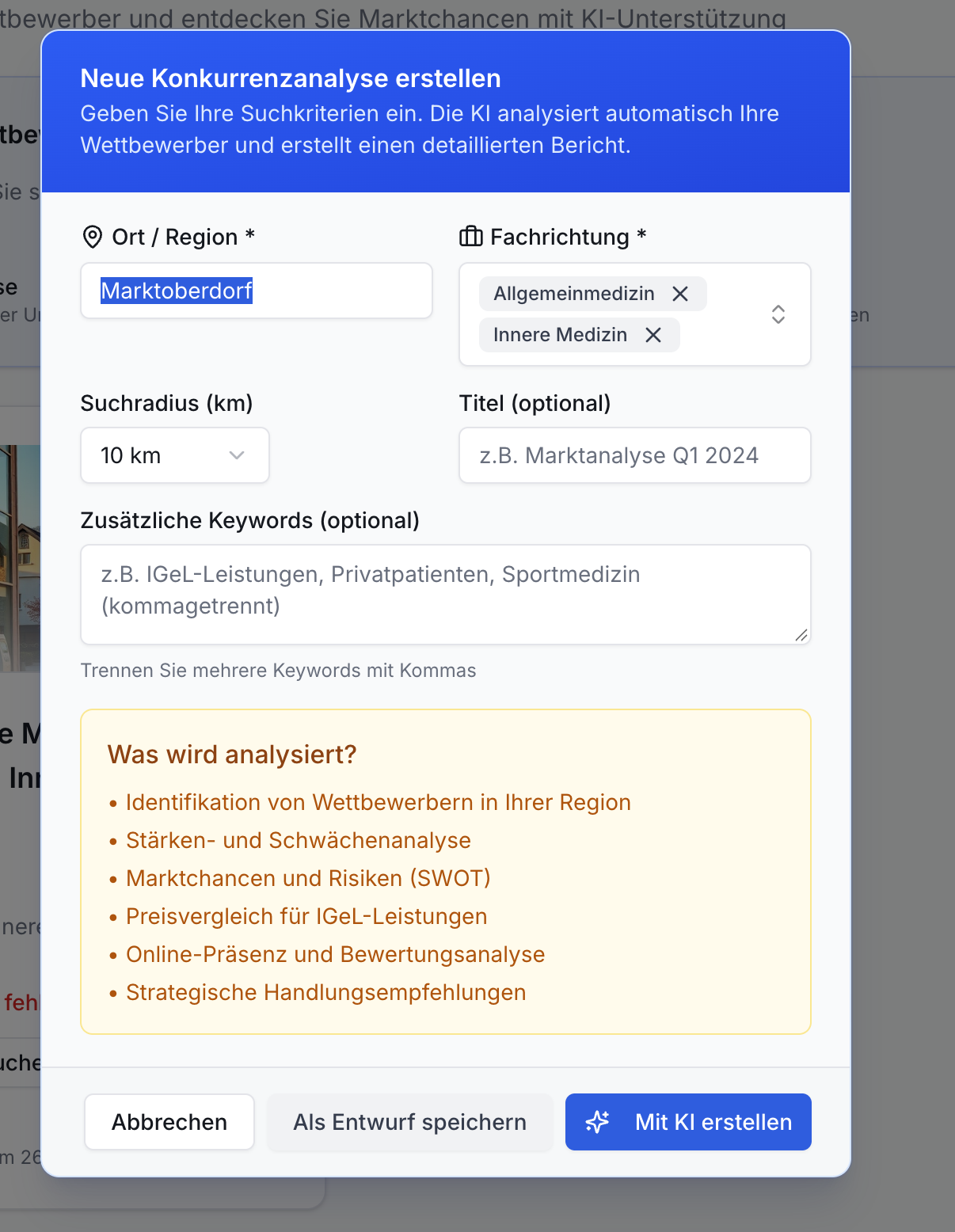Click 'Identifikation von Wettbewerbern in Ihrer Region'

click(x=379, y=802)
